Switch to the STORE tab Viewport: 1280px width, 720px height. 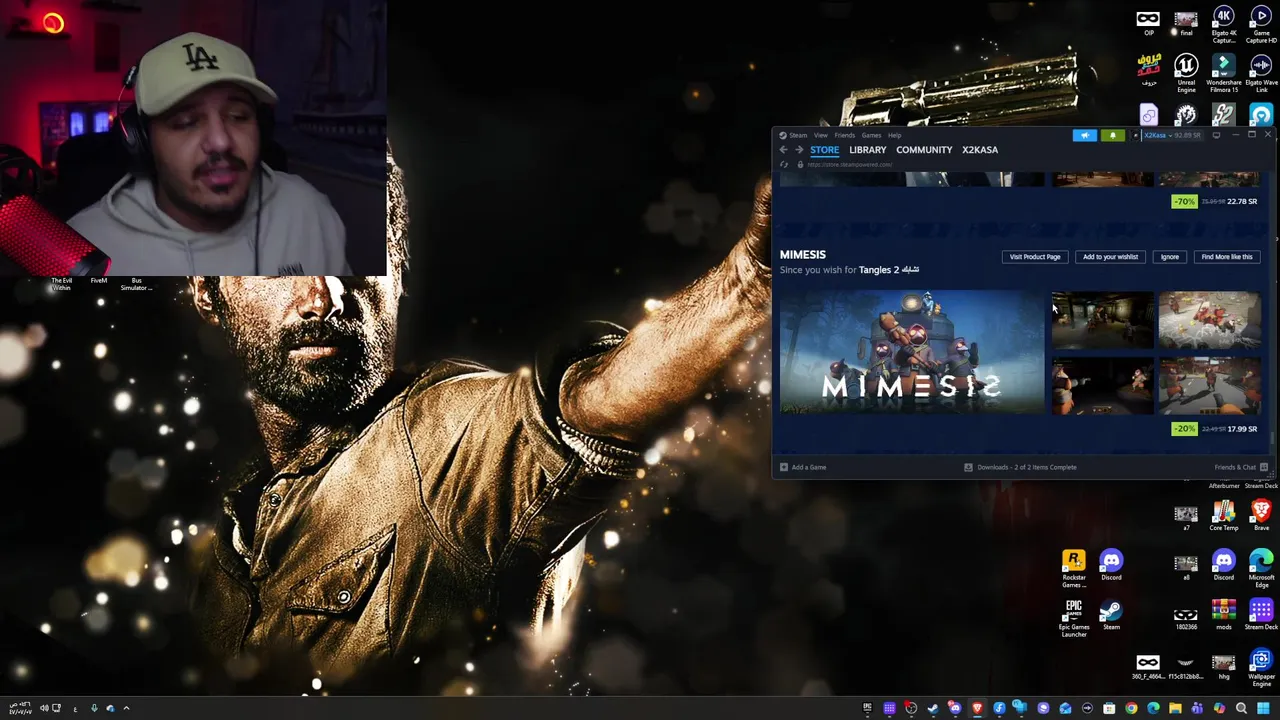pyautogui.click(x=825, y=150)
